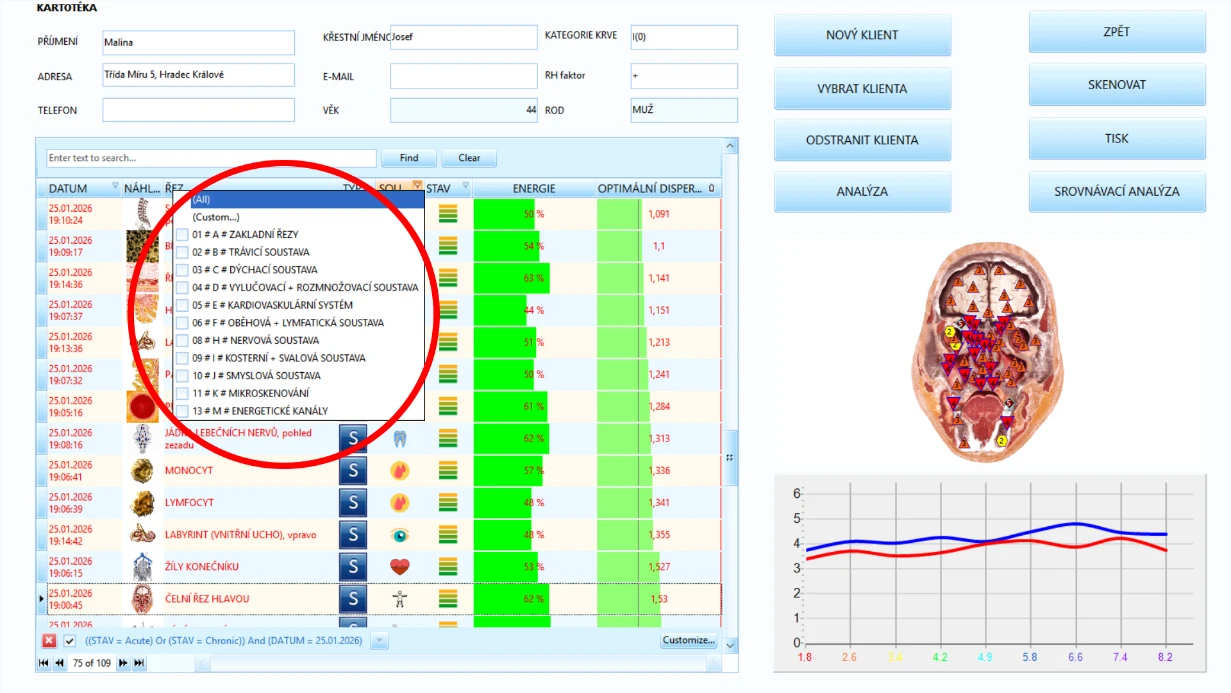Screen dimensions: 1231x693
Task: Jump to the last record
Action: click(139, 663)
